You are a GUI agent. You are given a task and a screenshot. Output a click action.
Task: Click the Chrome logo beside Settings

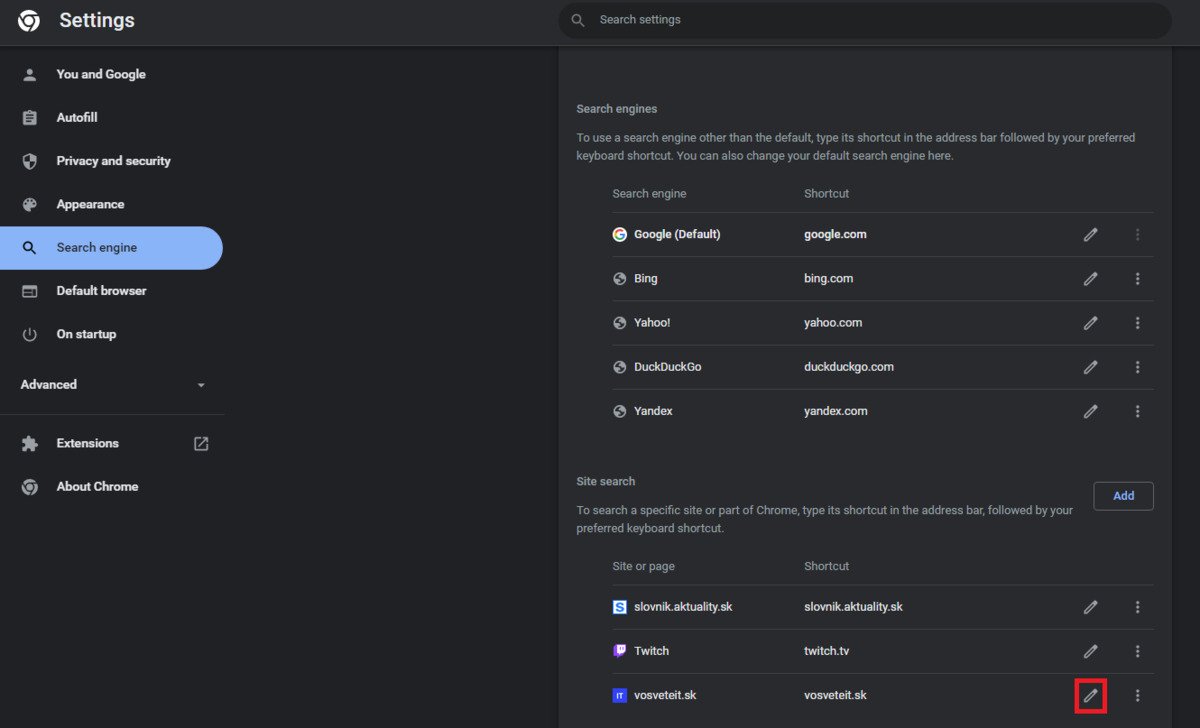29,21
